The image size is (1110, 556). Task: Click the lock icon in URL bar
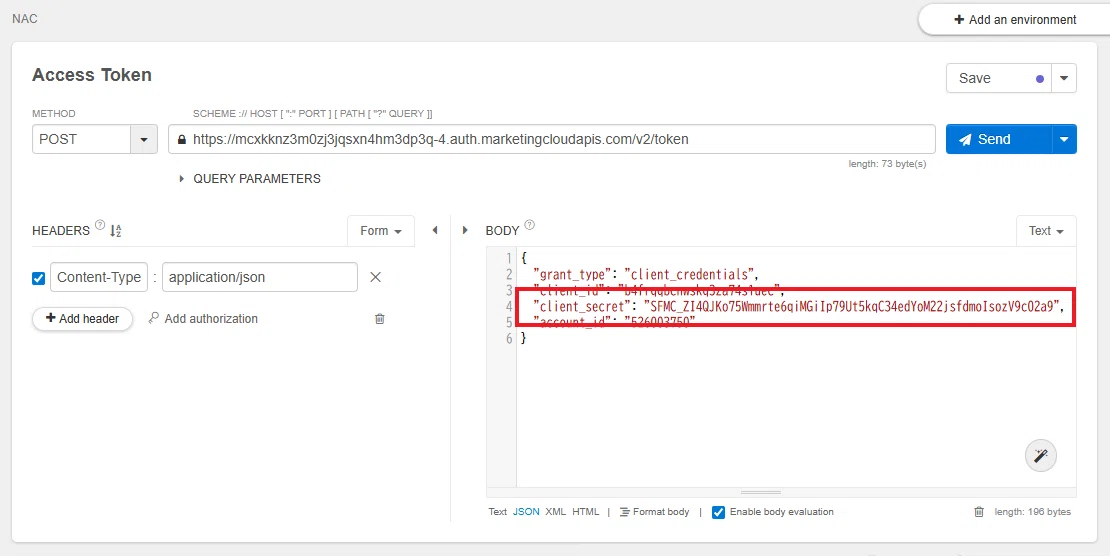(x=182, y=140)
